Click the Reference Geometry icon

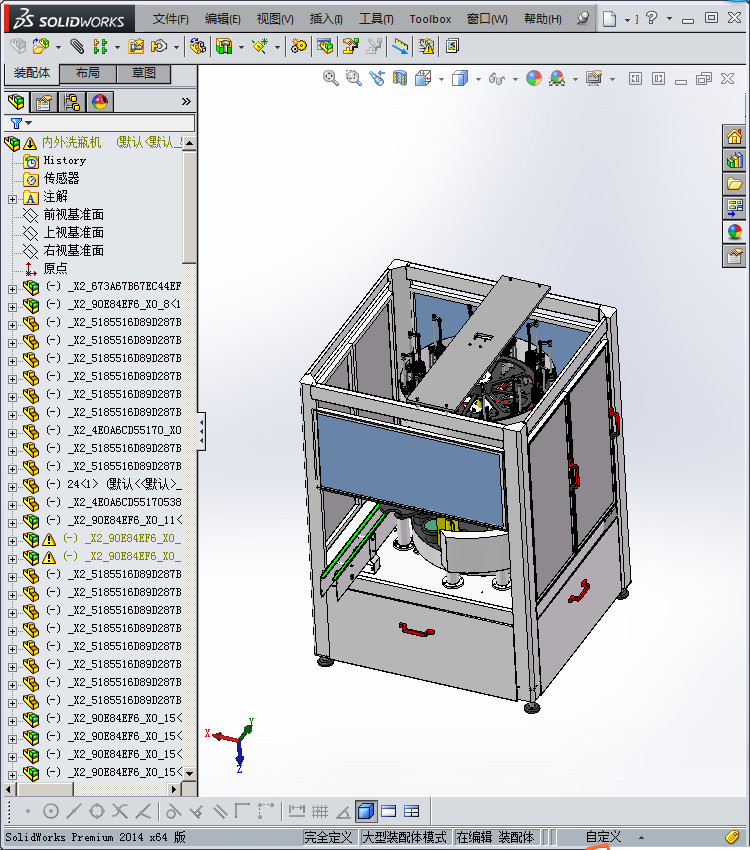click(x=260, y=47)
